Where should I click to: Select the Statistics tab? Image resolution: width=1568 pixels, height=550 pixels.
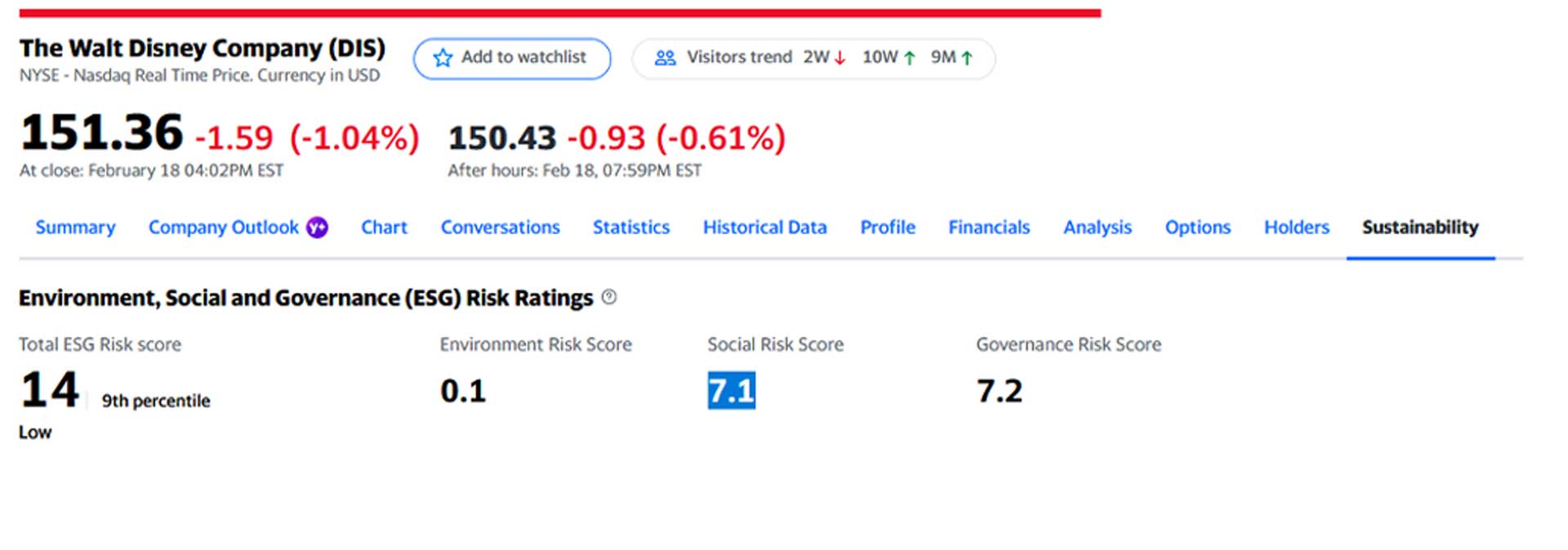[x=630, y=228]
